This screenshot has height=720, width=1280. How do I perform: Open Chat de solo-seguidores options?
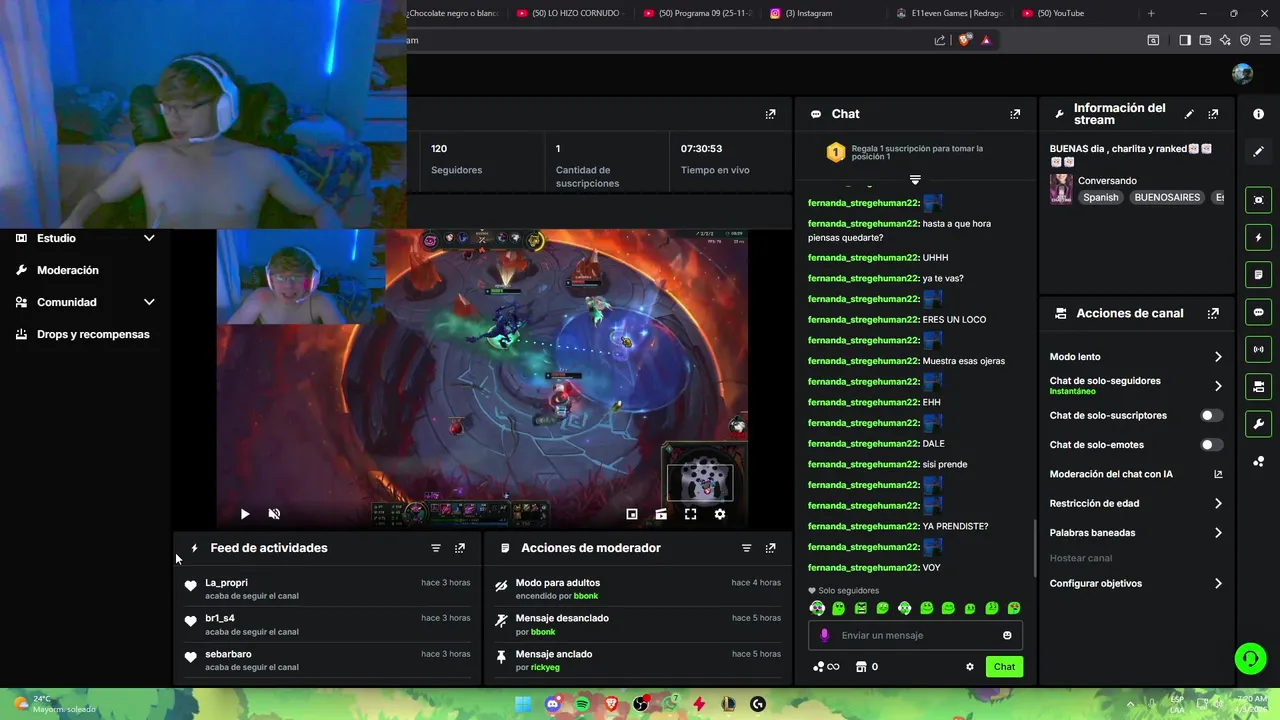[1136, 385]
